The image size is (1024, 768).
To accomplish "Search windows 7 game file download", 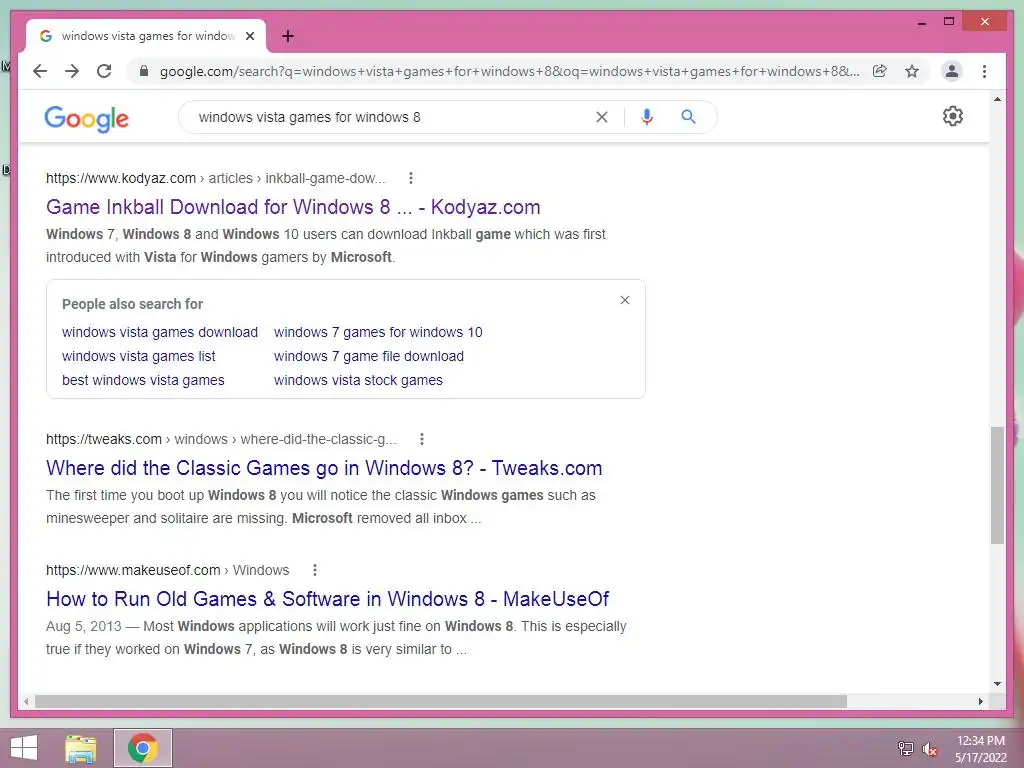I will 369,356.
